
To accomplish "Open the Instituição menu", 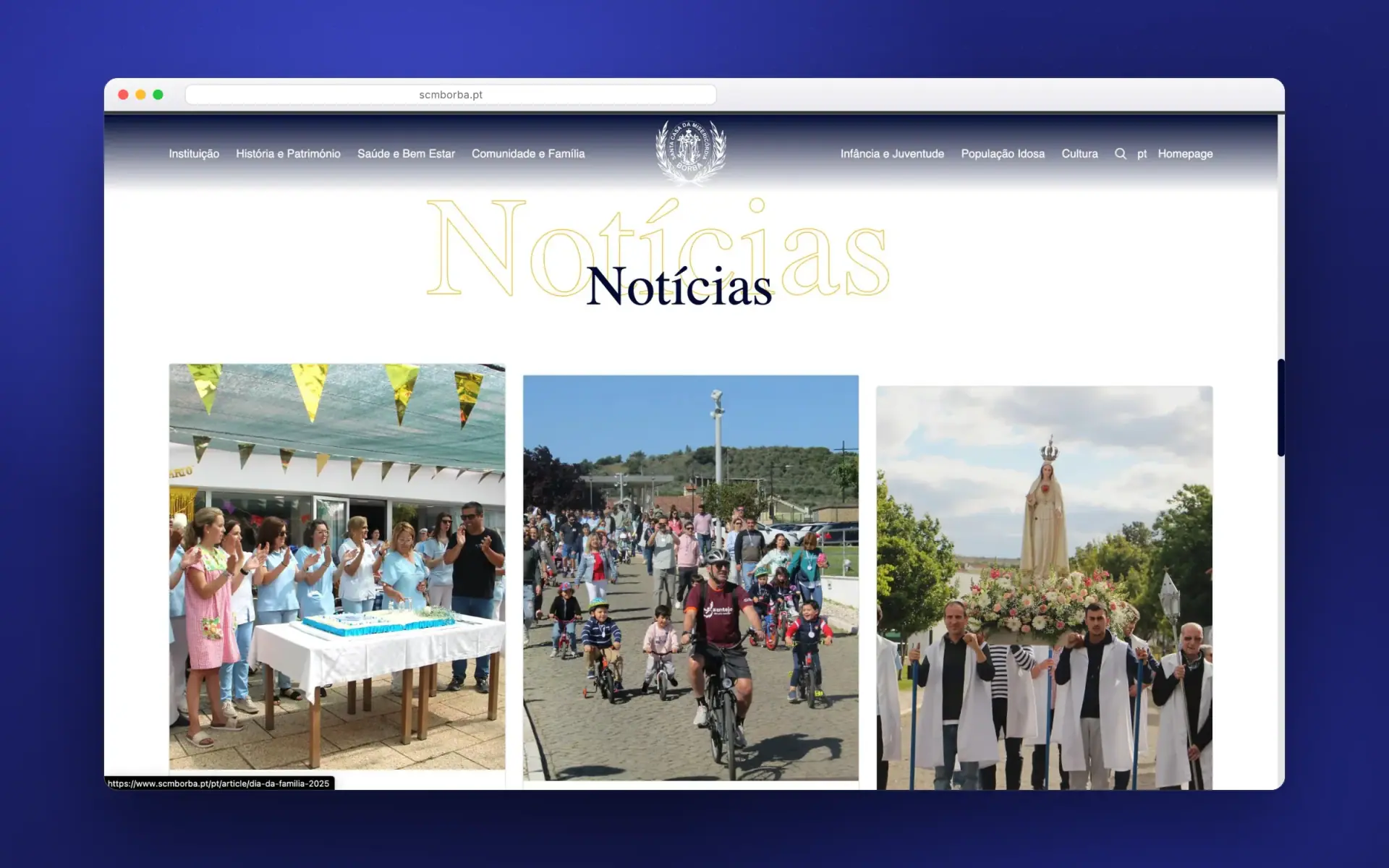I will 194,154.
